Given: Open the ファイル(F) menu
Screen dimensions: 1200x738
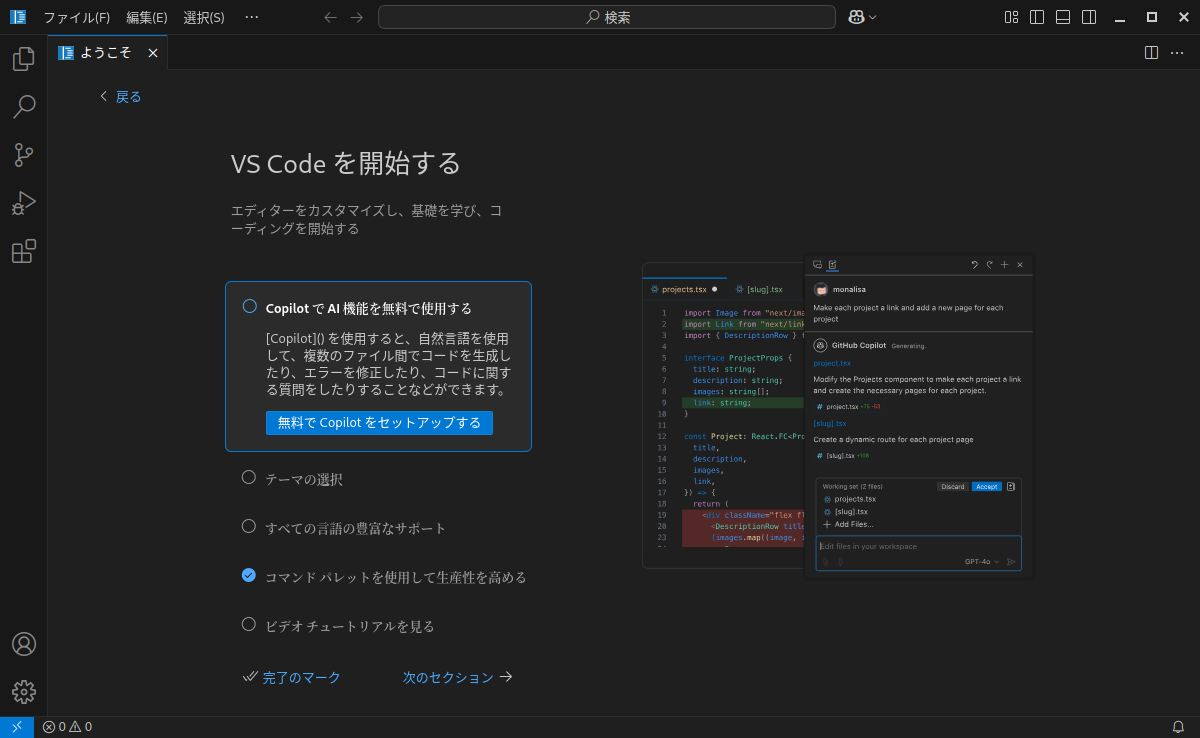Looking at the screenshot, I should [76, 16].
